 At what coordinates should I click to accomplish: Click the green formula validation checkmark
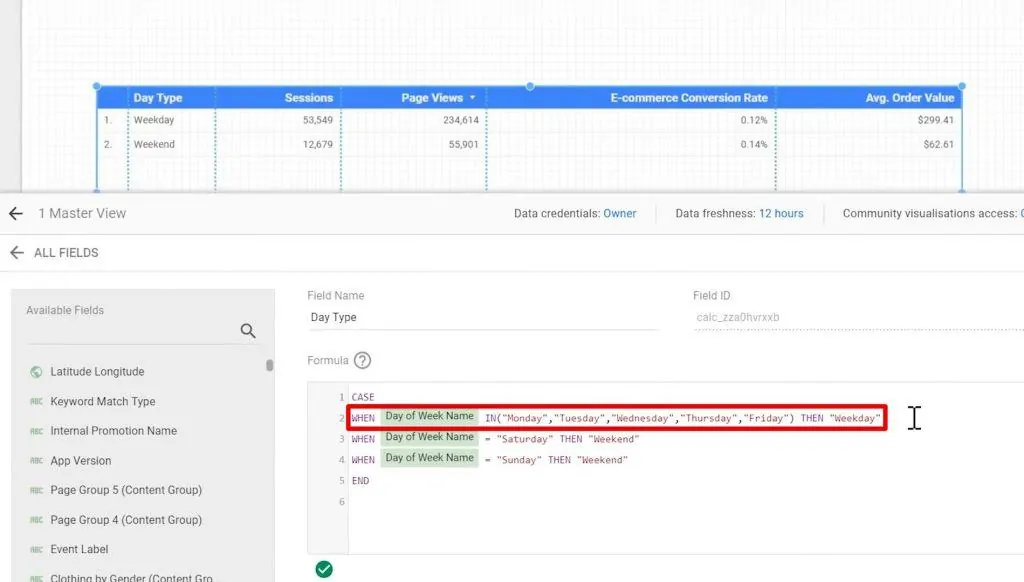coord(324,568)
